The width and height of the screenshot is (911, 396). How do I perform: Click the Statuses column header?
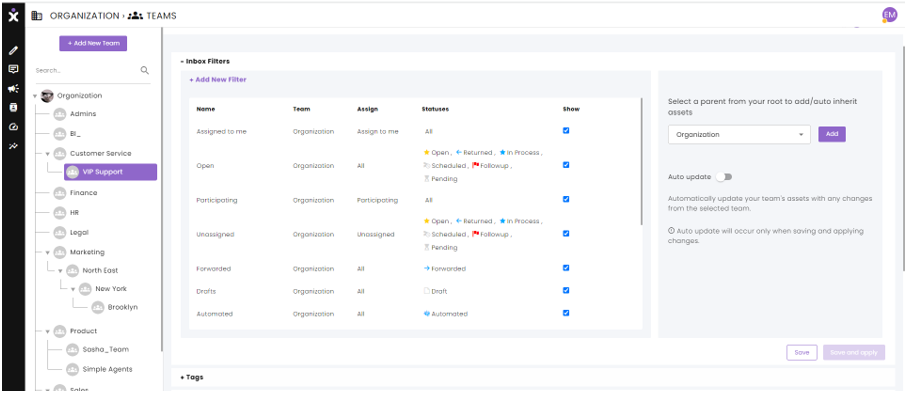coord(435,109)
